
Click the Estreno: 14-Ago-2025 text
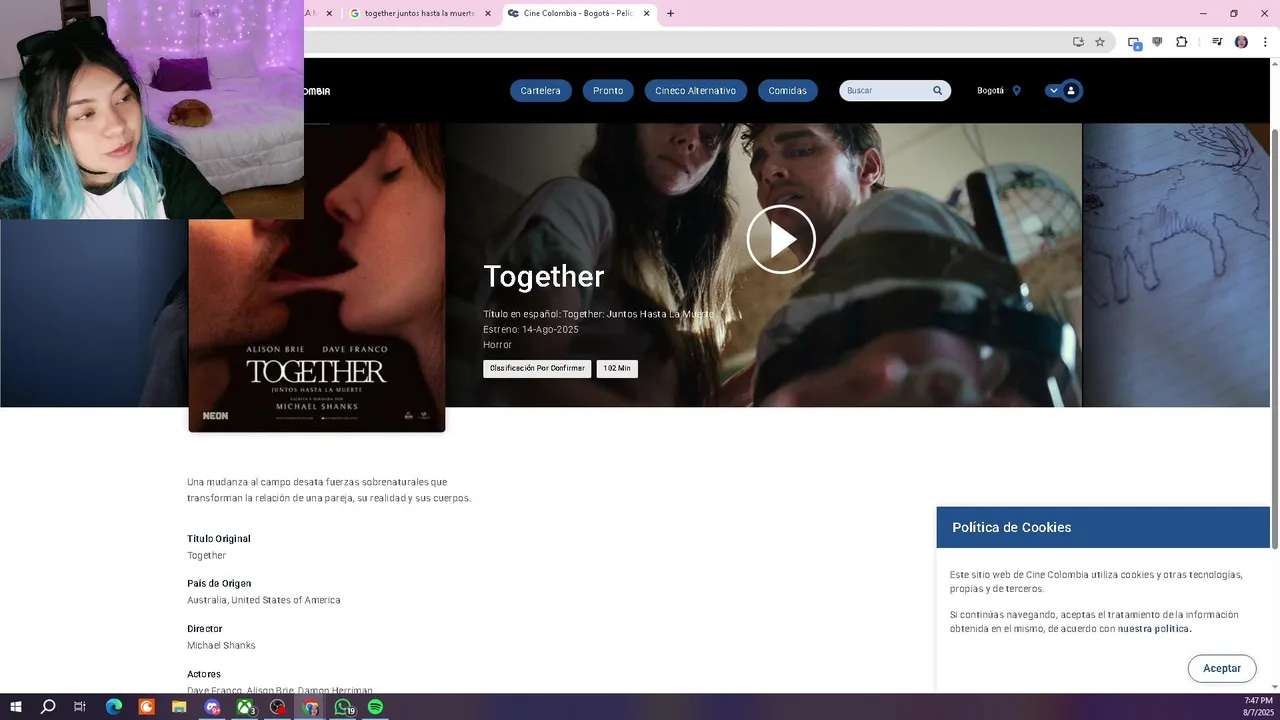pos(531,329)
